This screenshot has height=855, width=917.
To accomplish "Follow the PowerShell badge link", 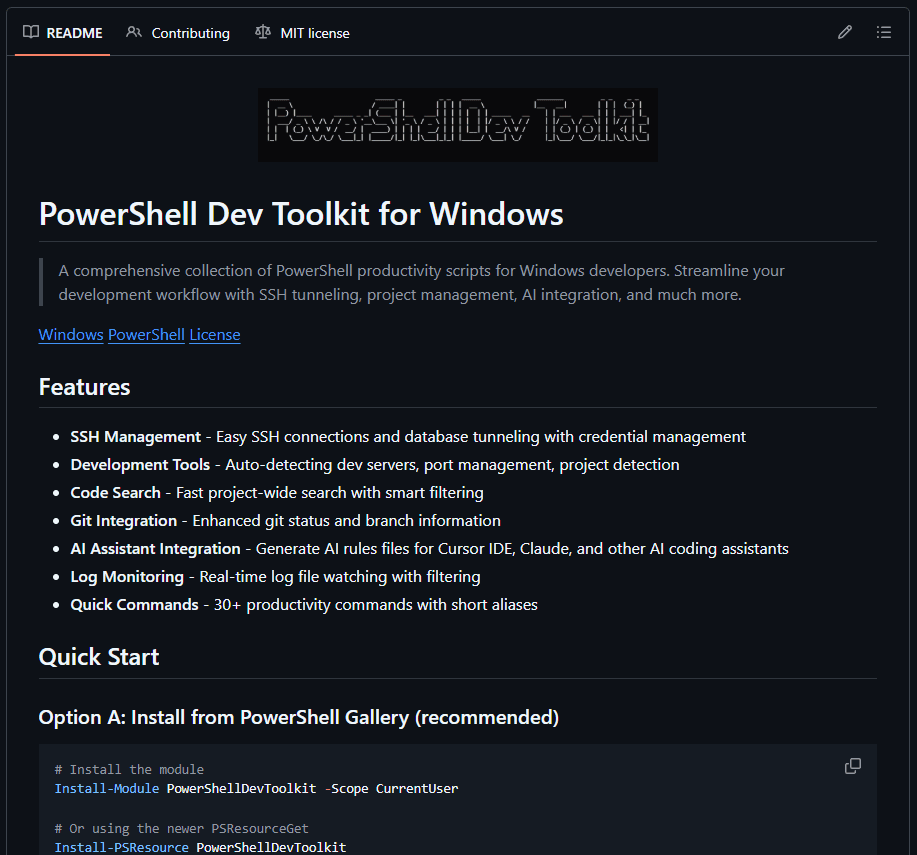I will pos(145,334).
